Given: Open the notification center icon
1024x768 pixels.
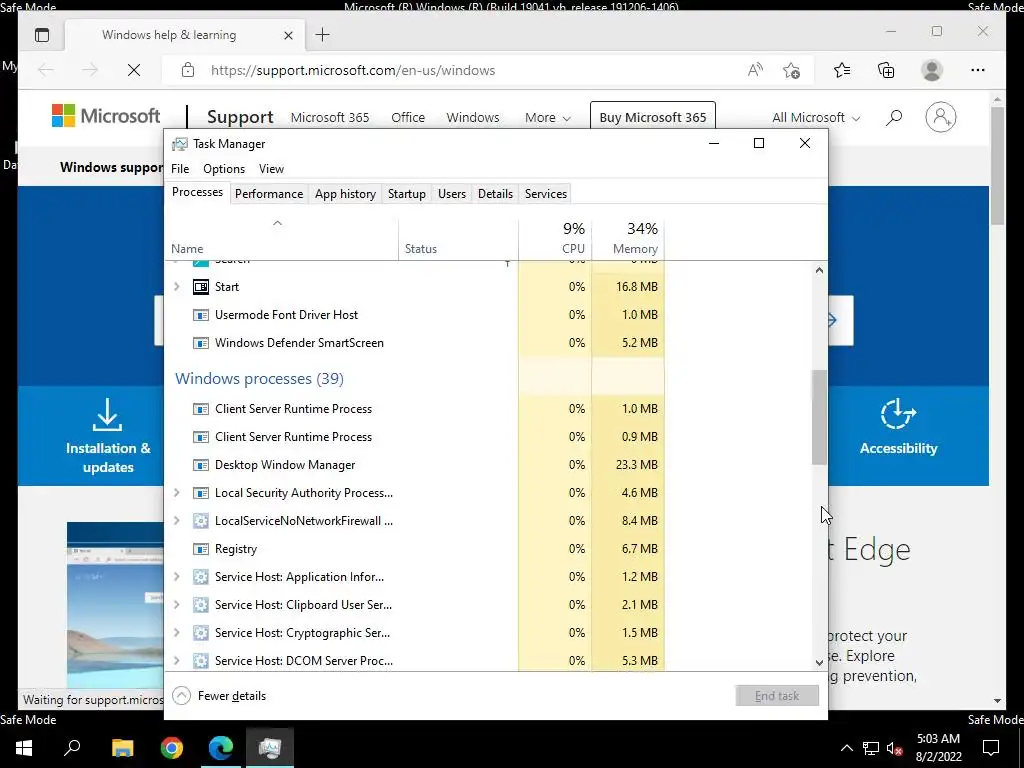Looking at the screenshot, I should coord(991,748).
